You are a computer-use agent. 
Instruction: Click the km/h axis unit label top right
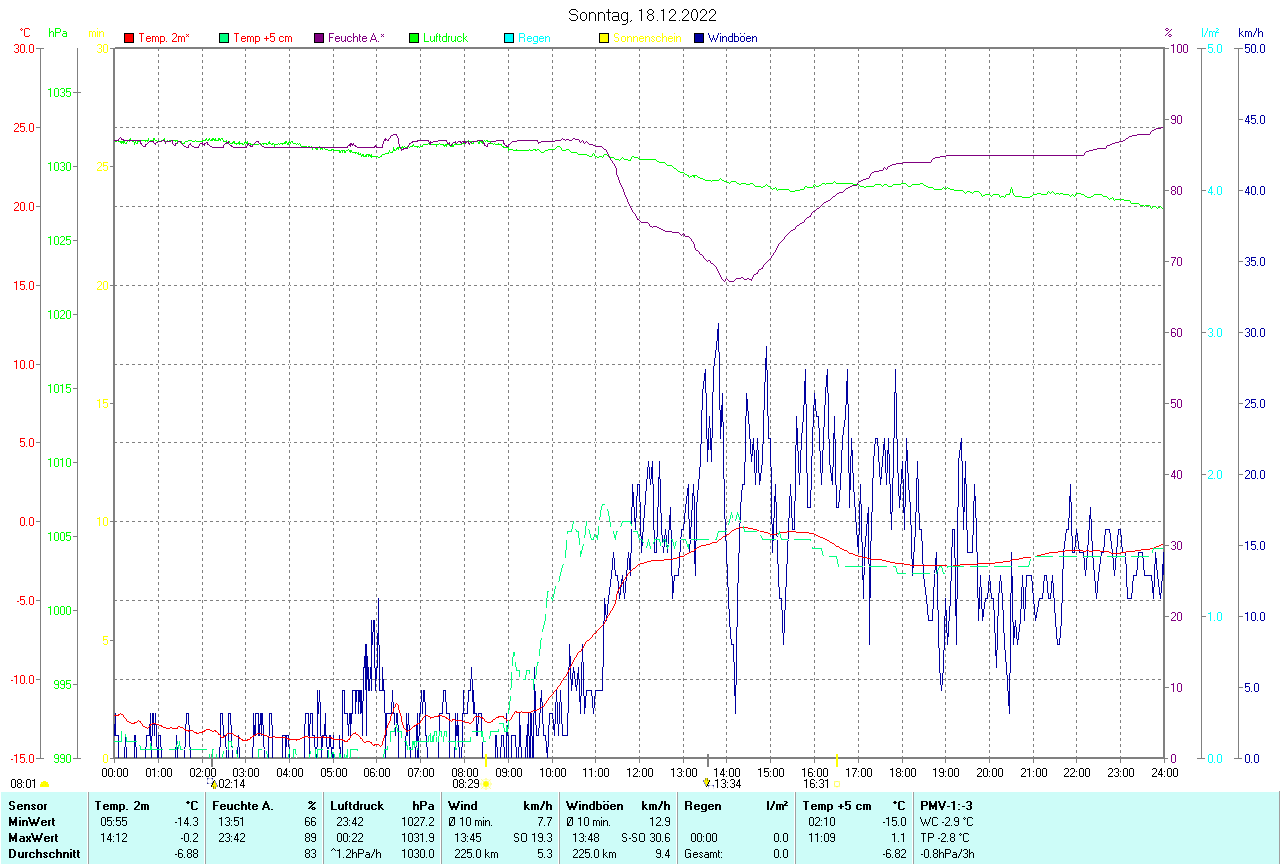1251,33
